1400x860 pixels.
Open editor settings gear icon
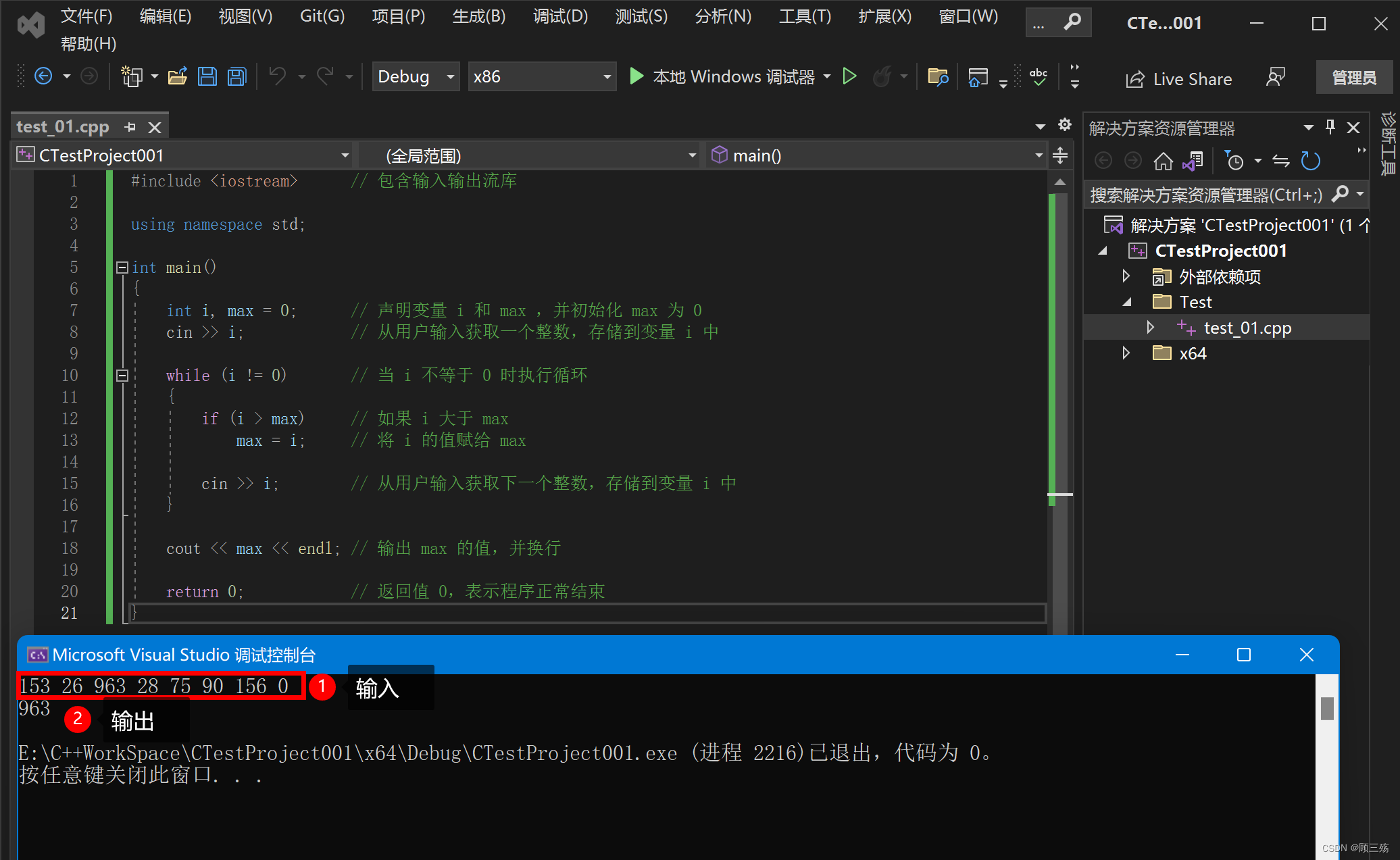click(1065, 125)
